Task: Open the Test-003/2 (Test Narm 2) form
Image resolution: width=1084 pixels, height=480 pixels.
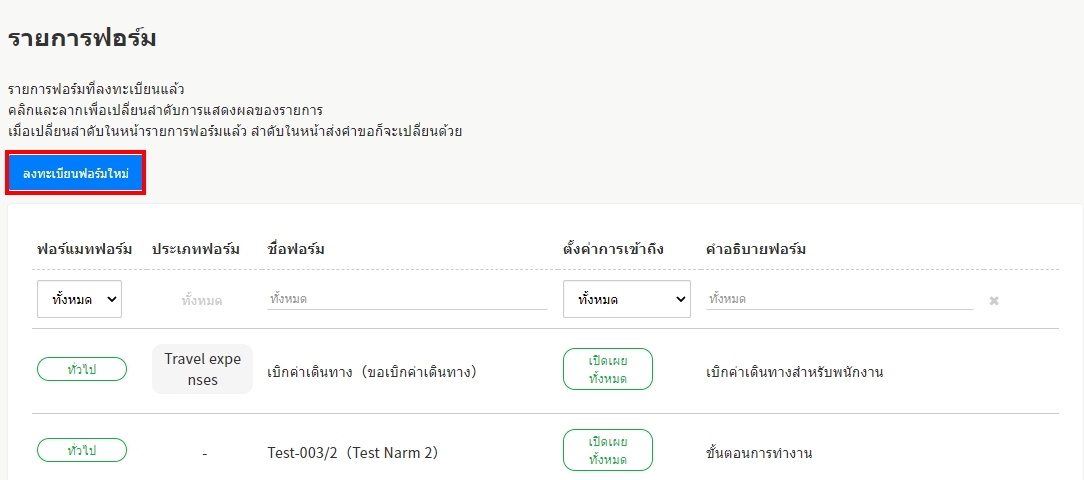Action: pyautogui.click(x=352, y=453)
